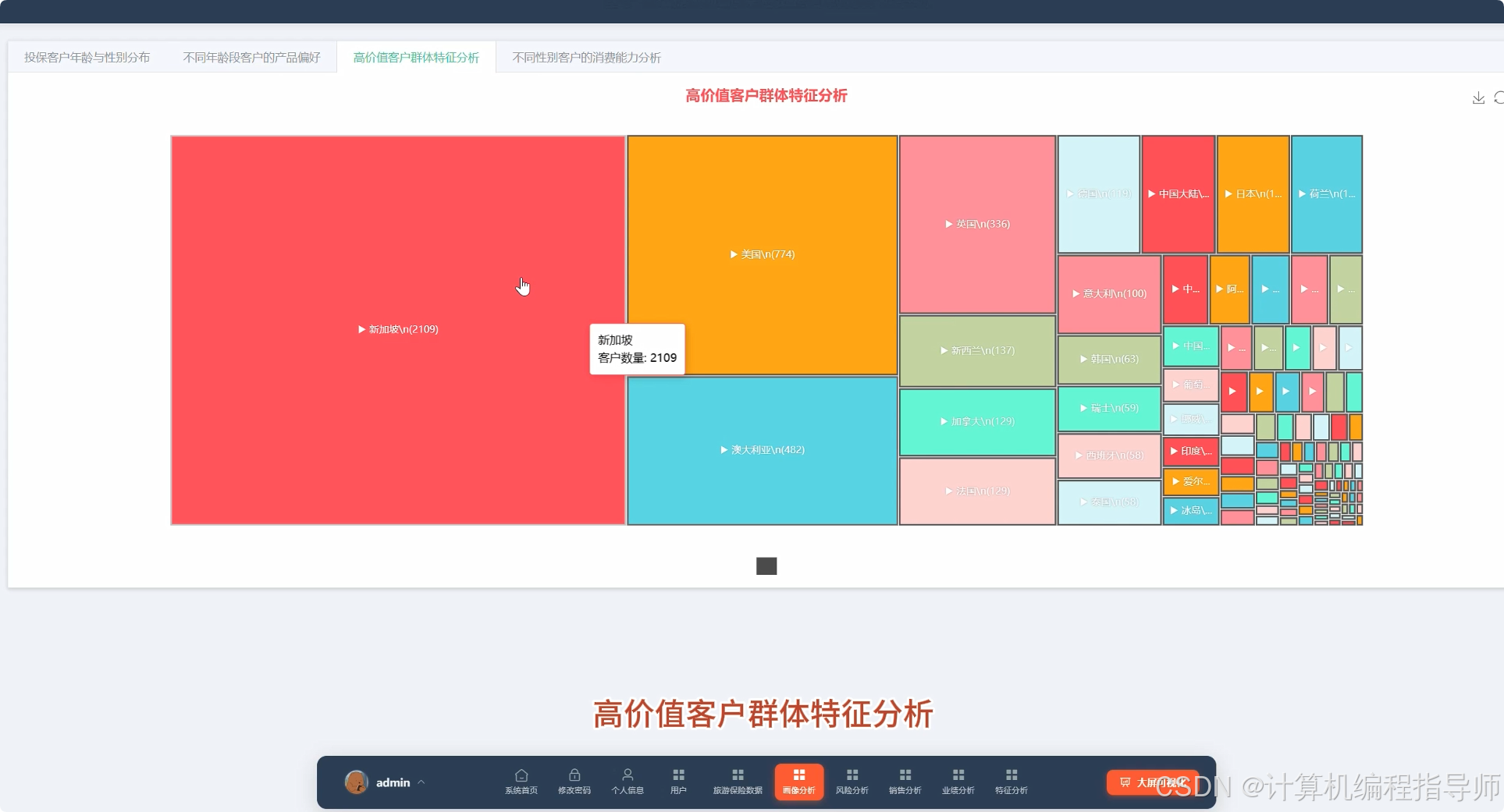Expand the 新加坡 treemap node arrow

(361, 329)
